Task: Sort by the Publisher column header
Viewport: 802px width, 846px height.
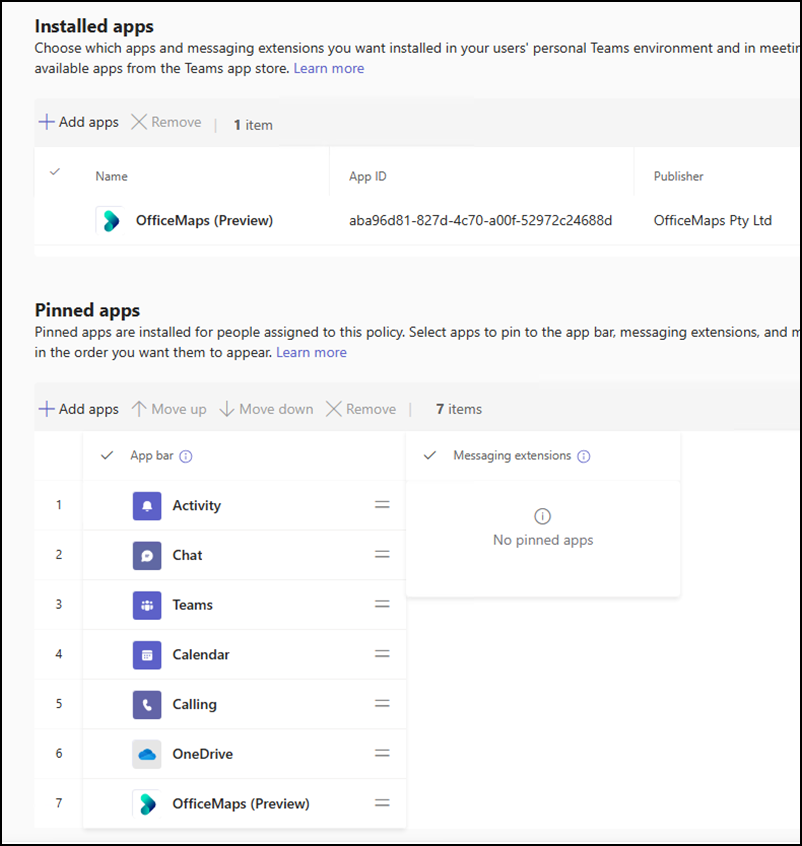Action: point(678,176)
